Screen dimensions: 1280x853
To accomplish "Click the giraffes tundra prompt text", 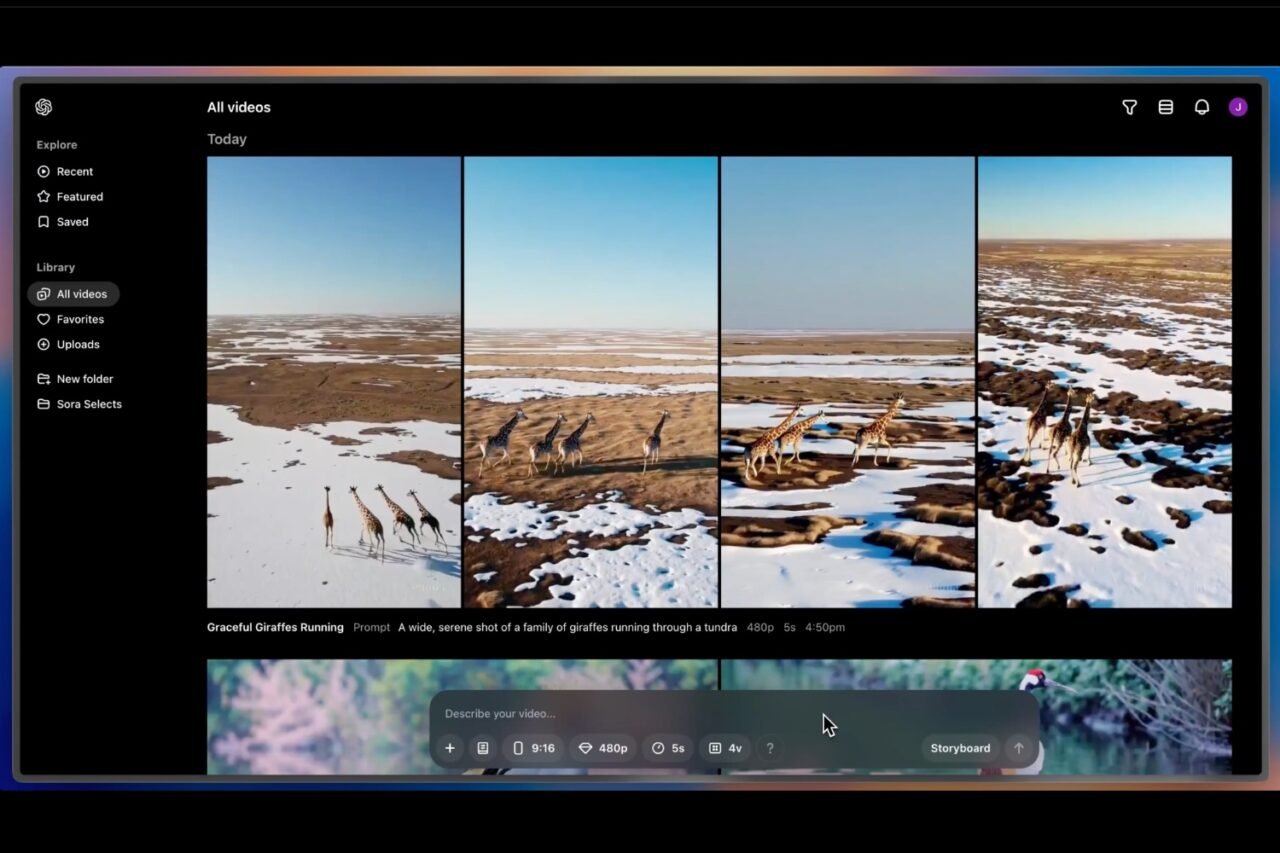I will click(567, 628).
